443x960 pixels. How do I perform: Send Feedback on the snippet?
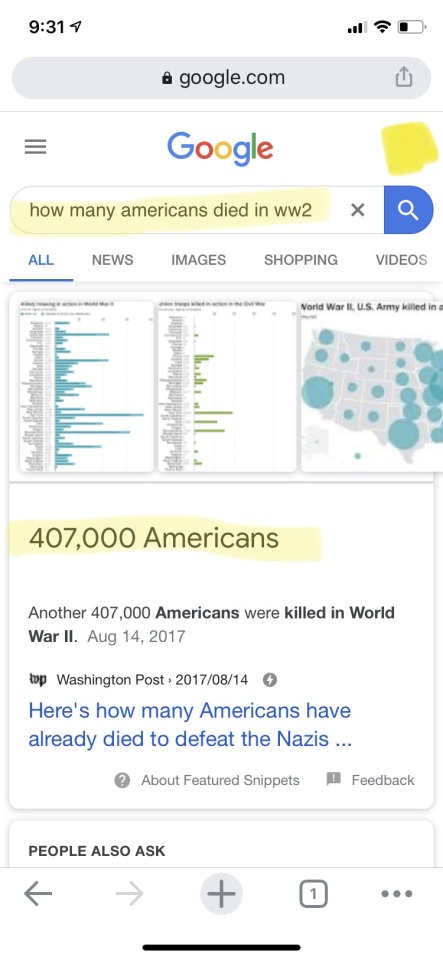(x=383, y=780)
